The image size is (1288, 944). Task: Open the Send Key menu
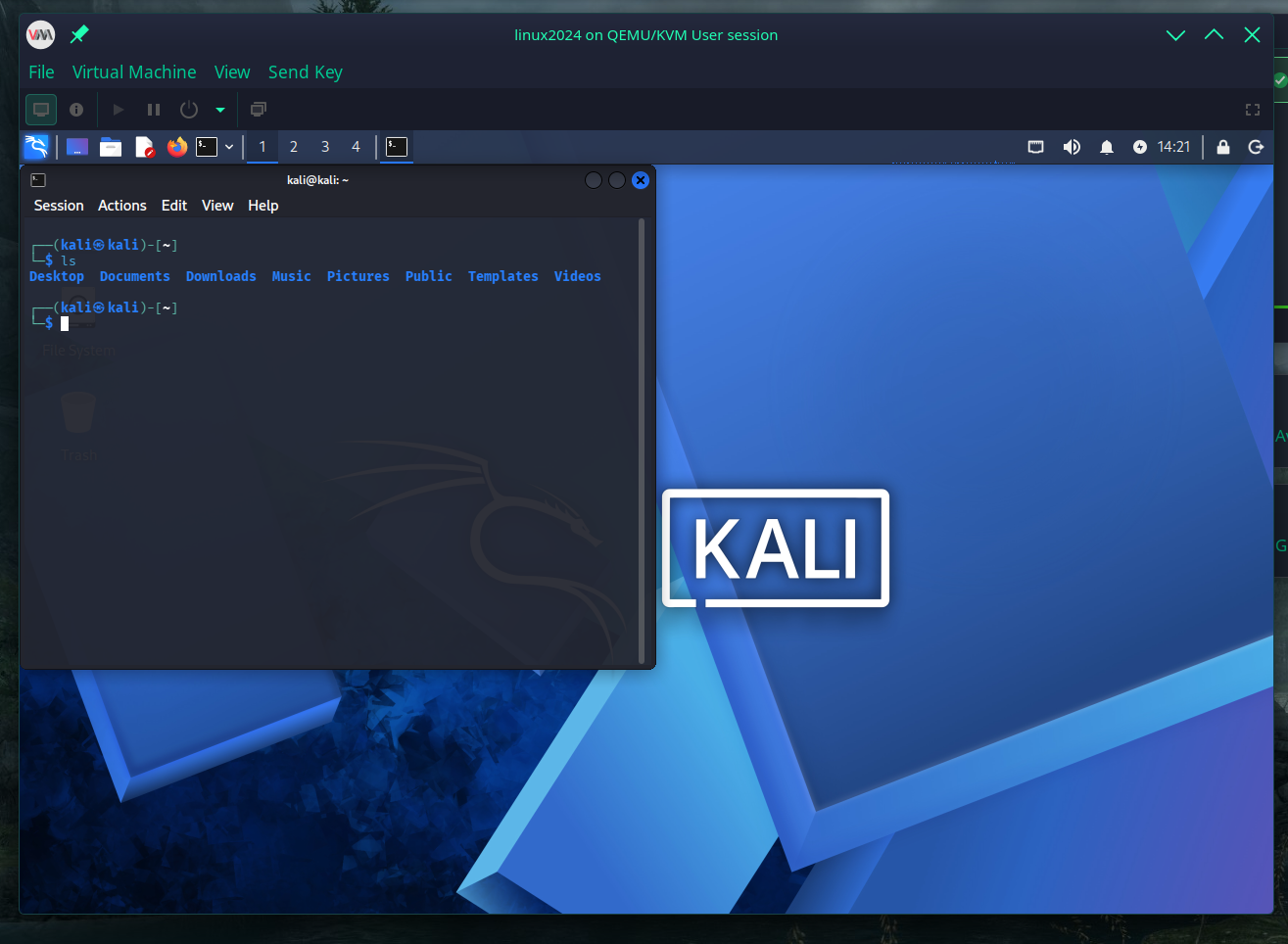click(306, 72)
